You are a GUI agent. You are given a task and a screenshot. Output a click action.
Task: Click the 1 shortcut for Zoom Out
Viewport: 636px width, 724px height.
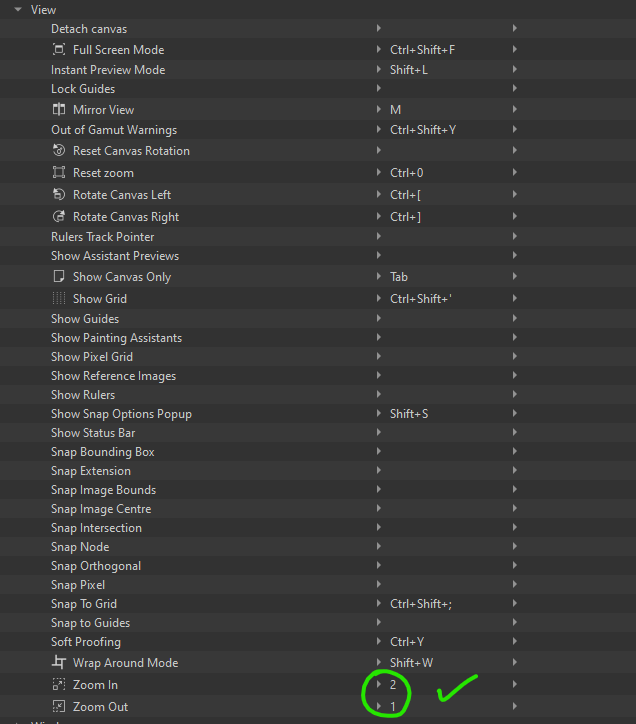[x=393, y=706]
